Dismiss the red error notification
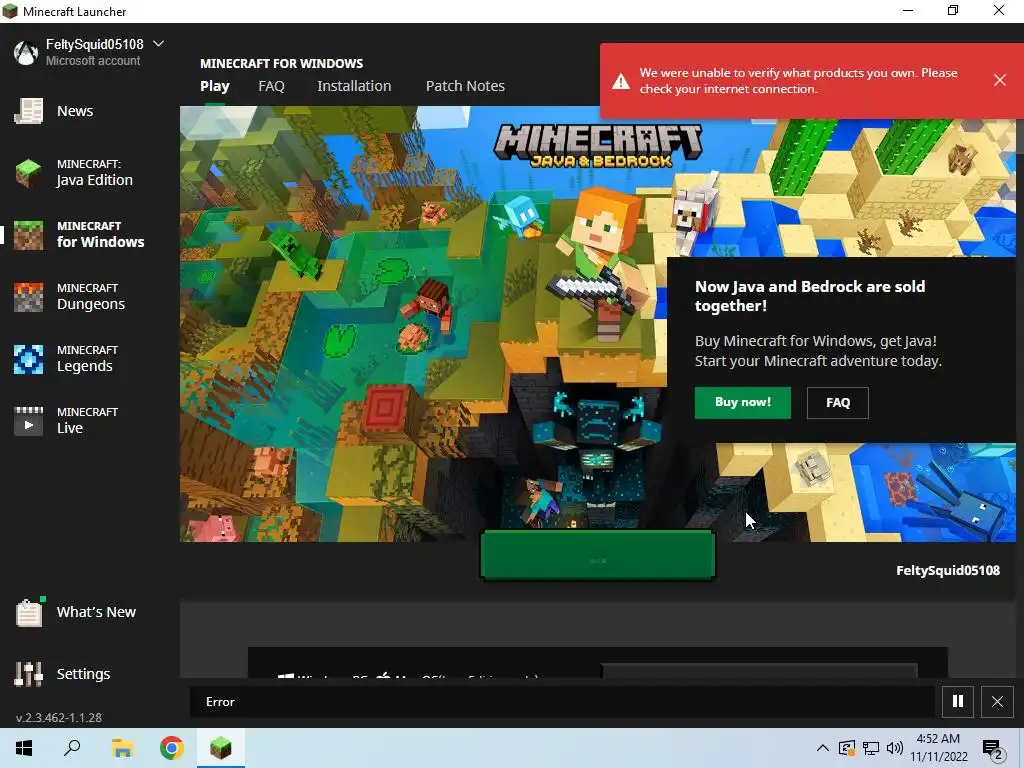The width and height of the screenshot is (1024, 768). [x=1000, y=80]
